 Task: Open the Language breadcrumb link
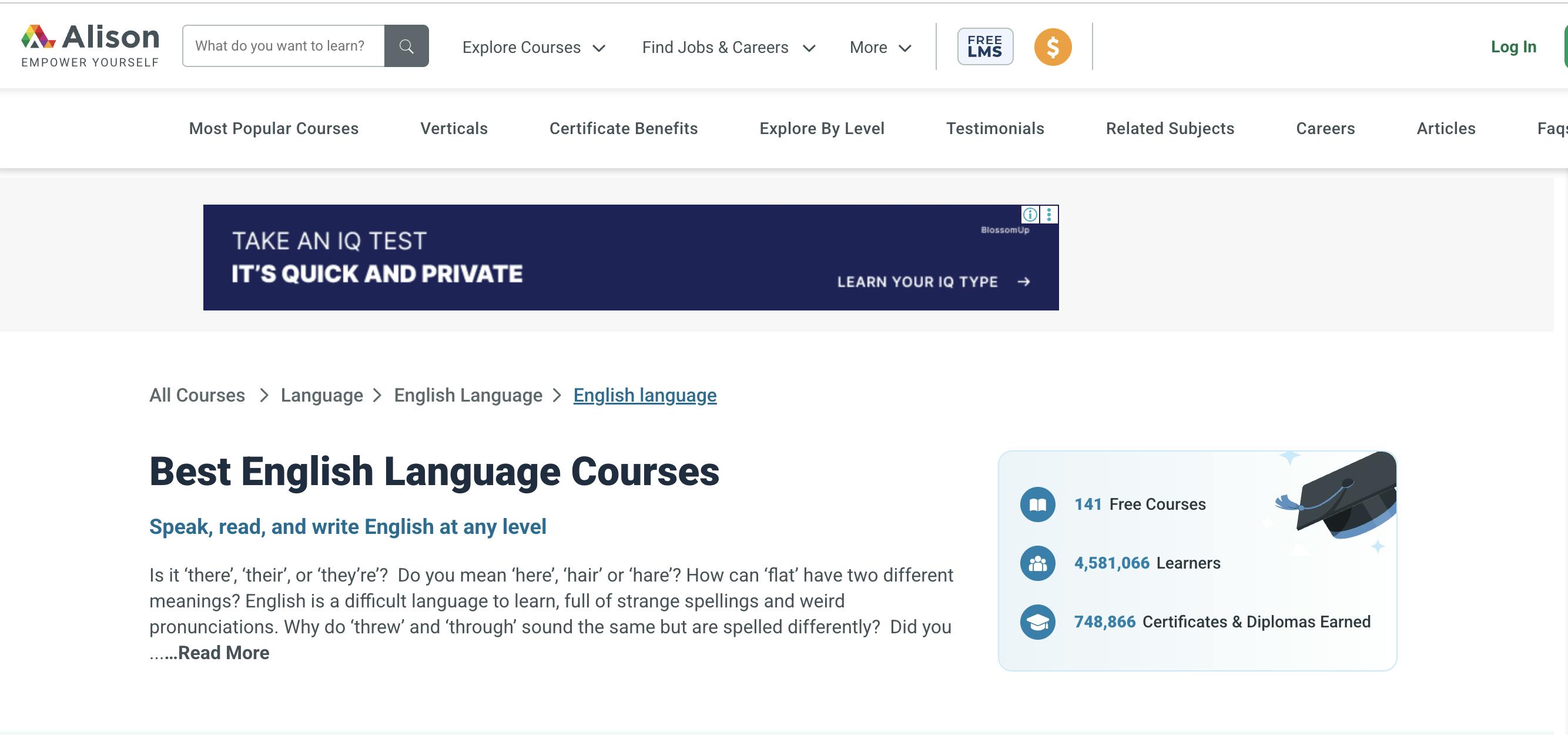click(321, 395)
